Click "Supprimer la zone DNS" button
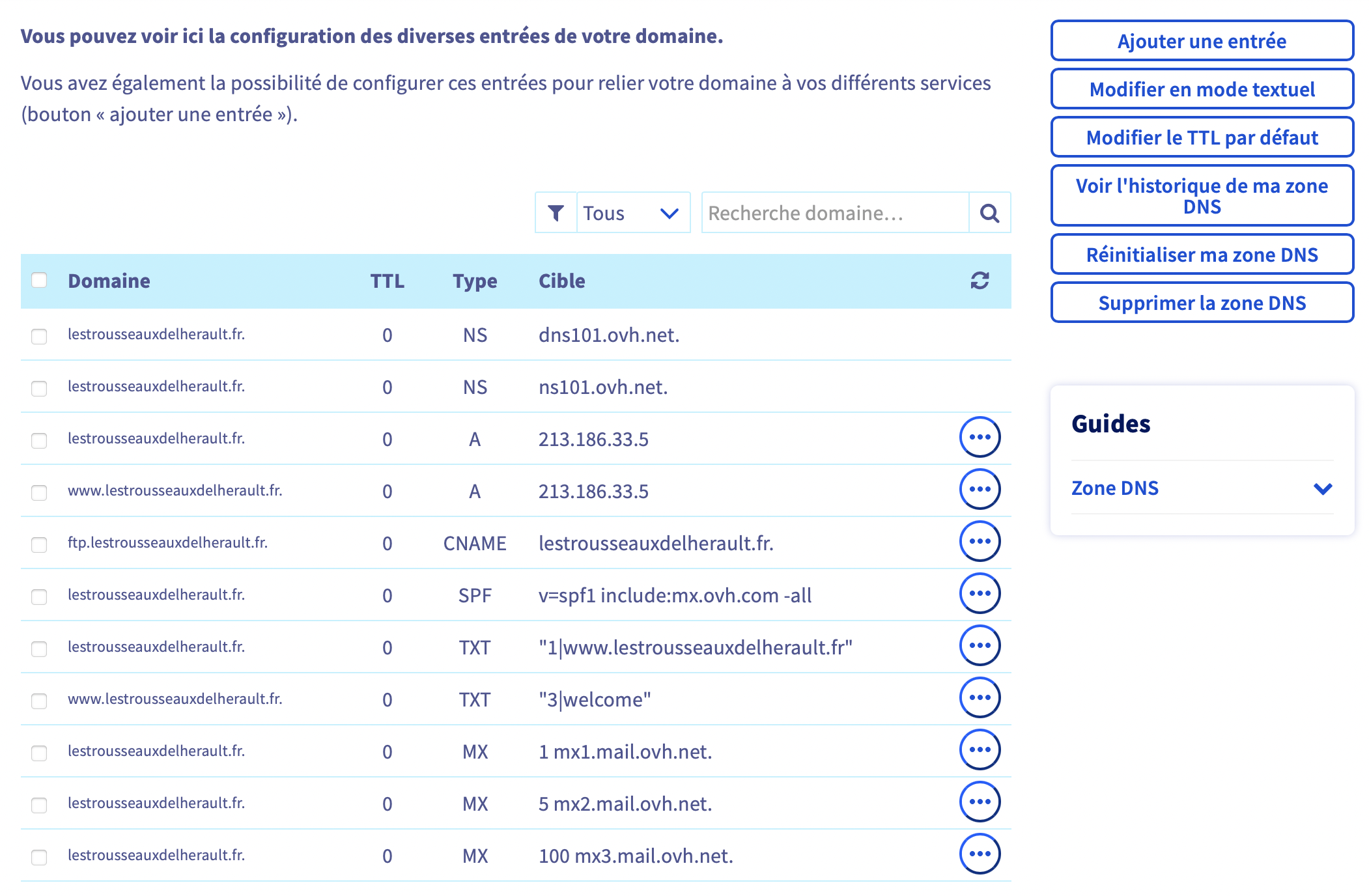 tap(1202, 303)
